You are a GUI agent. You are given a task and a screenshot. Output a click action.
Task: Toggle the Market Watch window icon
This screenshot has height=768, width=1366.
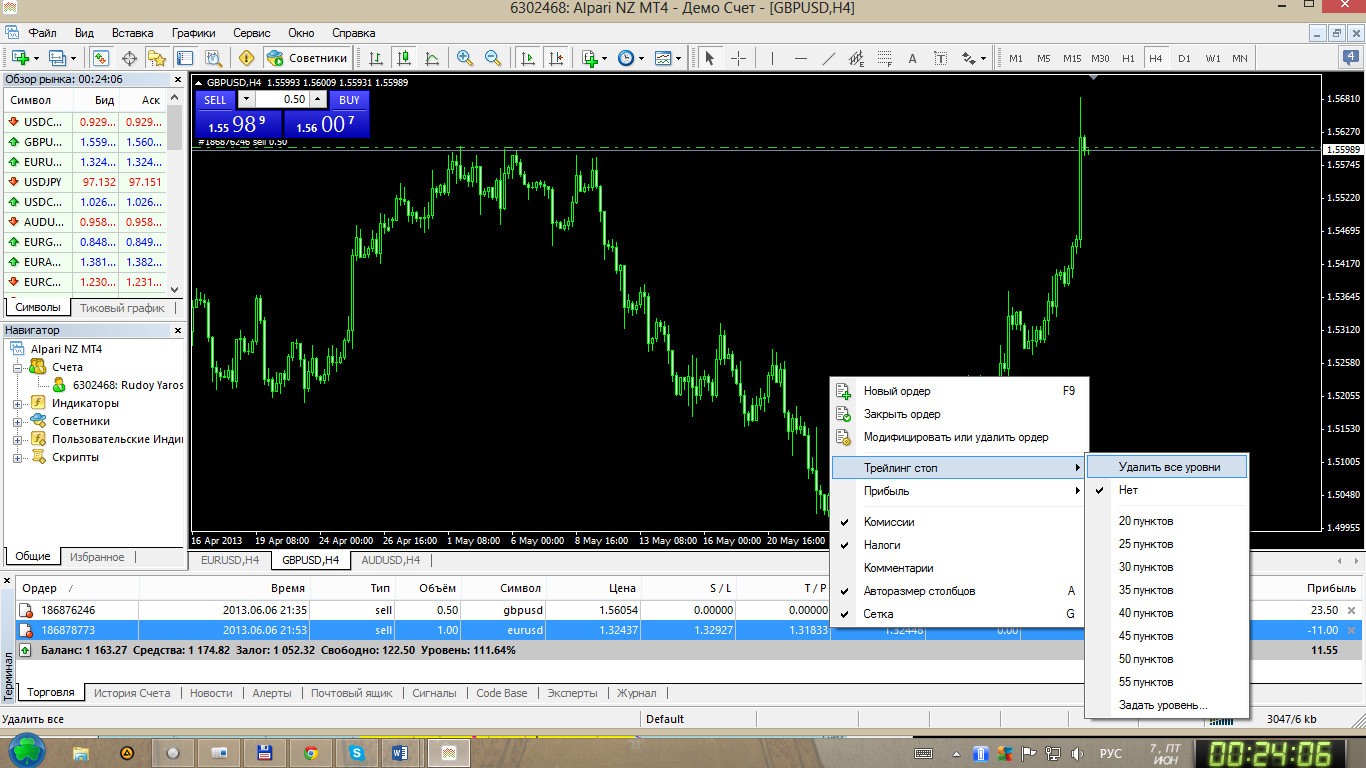tap(101, 58)
